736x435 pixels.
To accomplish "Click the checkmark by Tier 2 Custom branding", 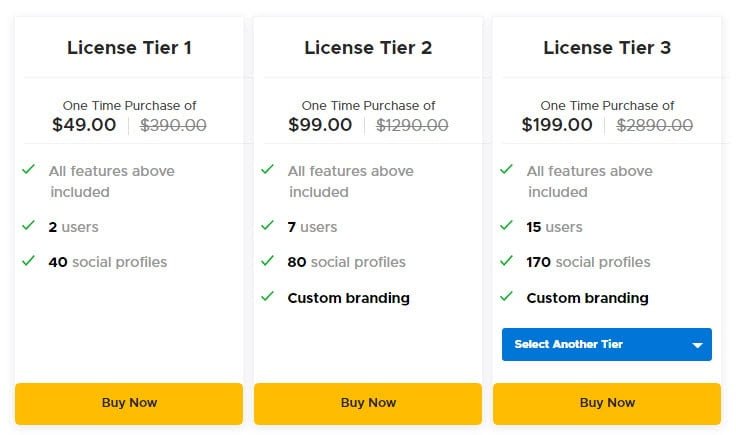I will 267,296.
